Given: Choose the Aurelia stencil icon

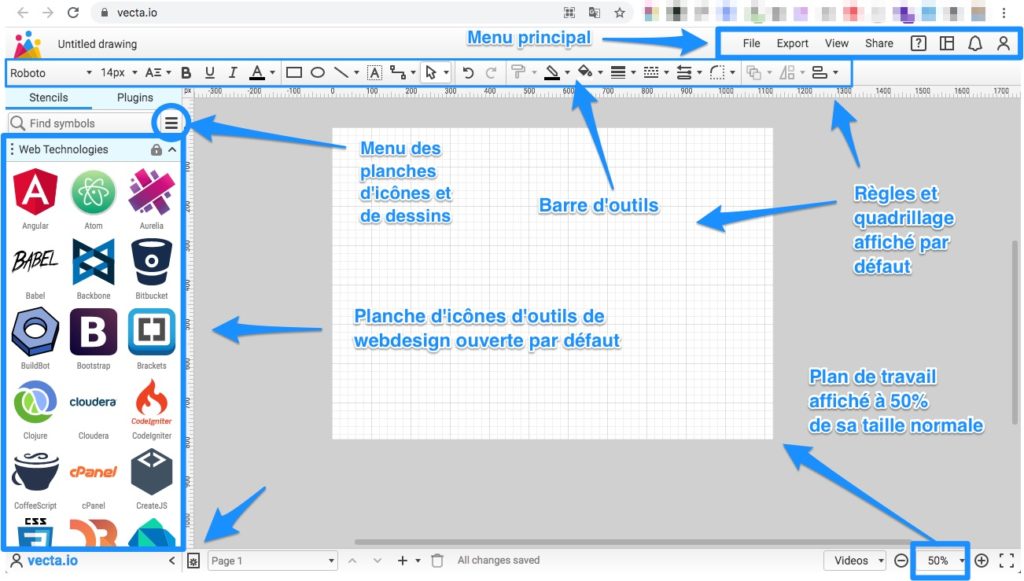Looking at the screenshot, I should pos(152,191).
